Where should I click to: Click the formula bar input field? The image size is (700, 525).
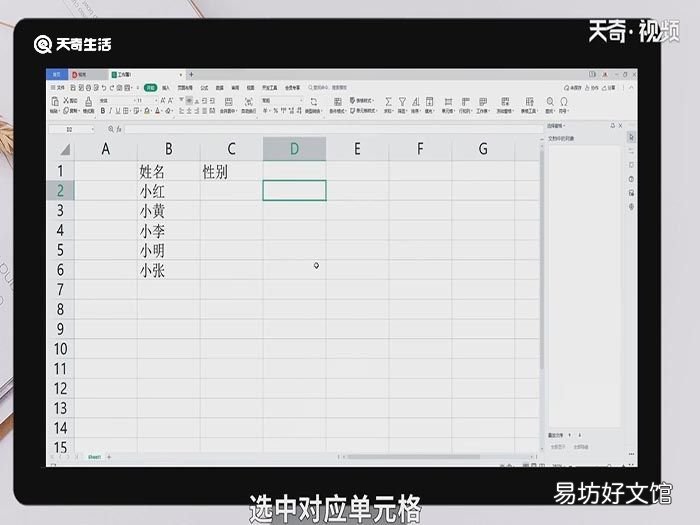click(x=333, y=129)
